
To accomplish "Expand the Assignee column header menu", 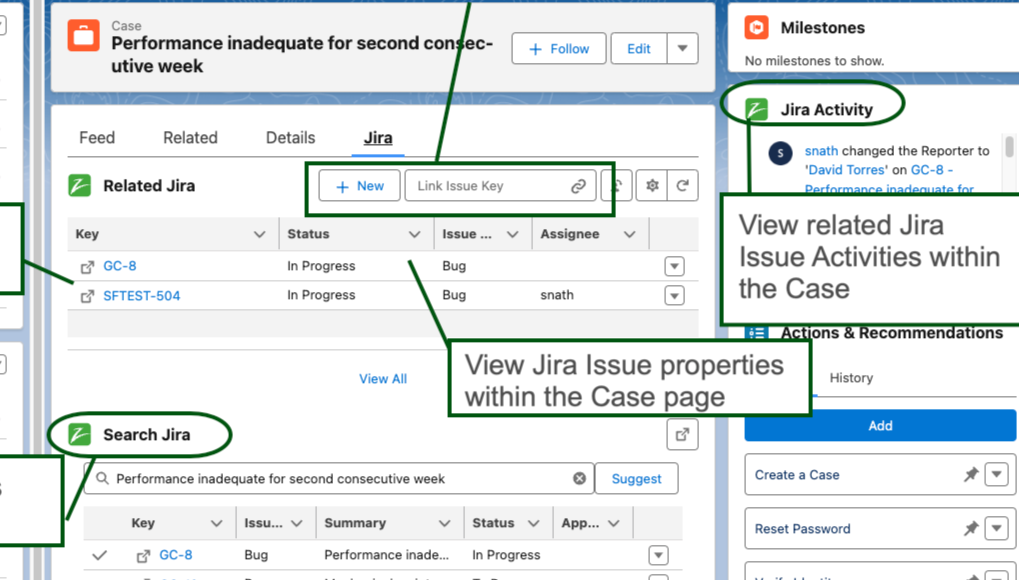I will click(628, 233).
